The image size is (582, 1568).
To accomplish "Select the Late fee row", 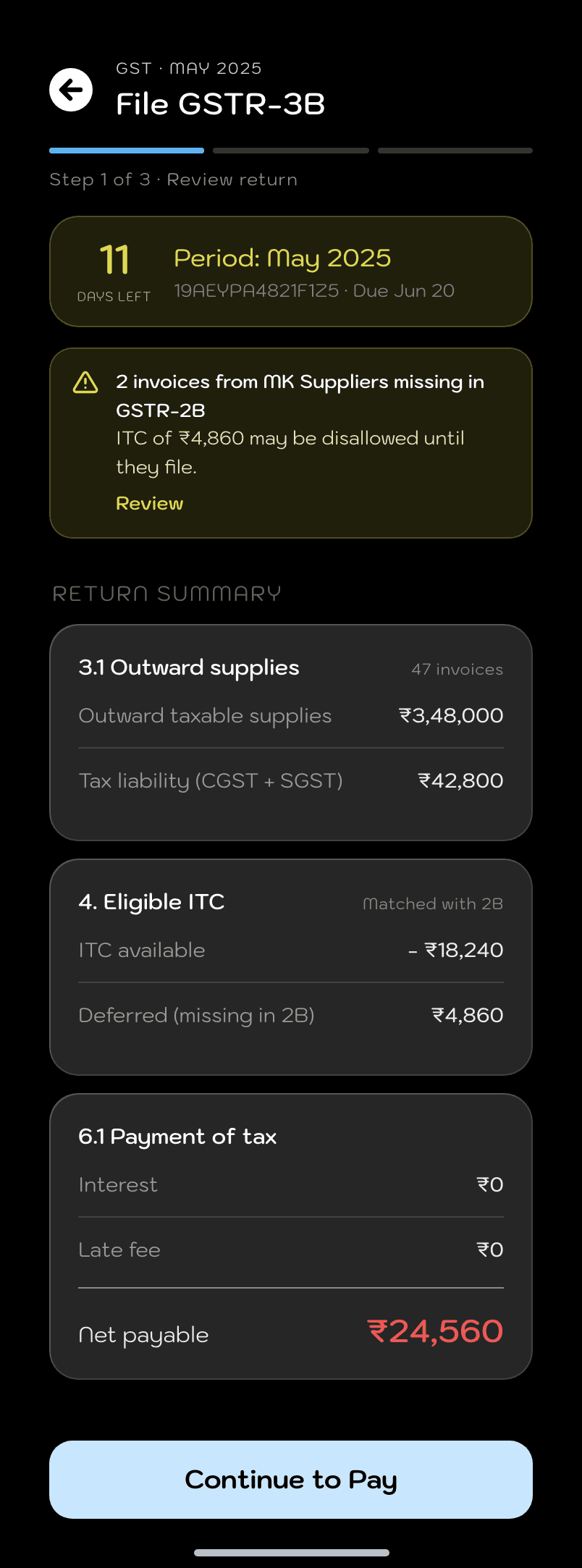I will click(x=291, y=1249).
